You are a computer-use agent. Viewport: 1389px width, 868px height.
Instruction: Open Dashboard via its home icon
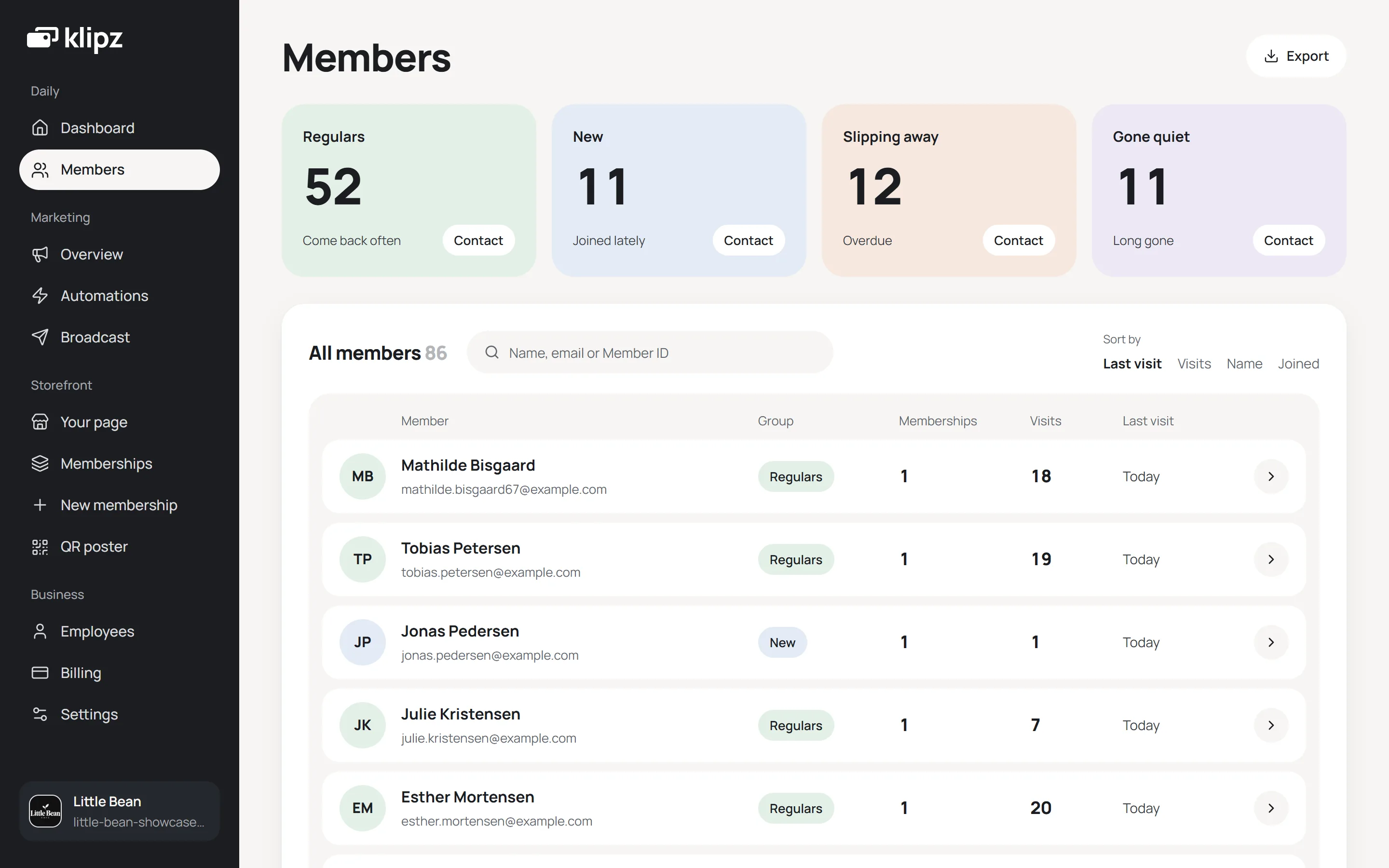40,127
